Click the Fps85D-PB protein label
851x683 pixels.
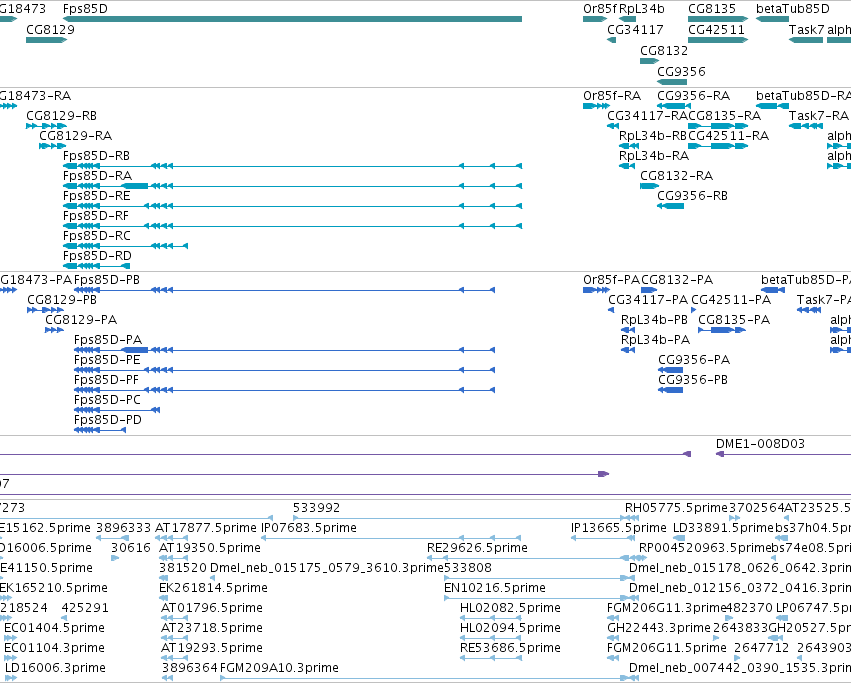point(107,281)
